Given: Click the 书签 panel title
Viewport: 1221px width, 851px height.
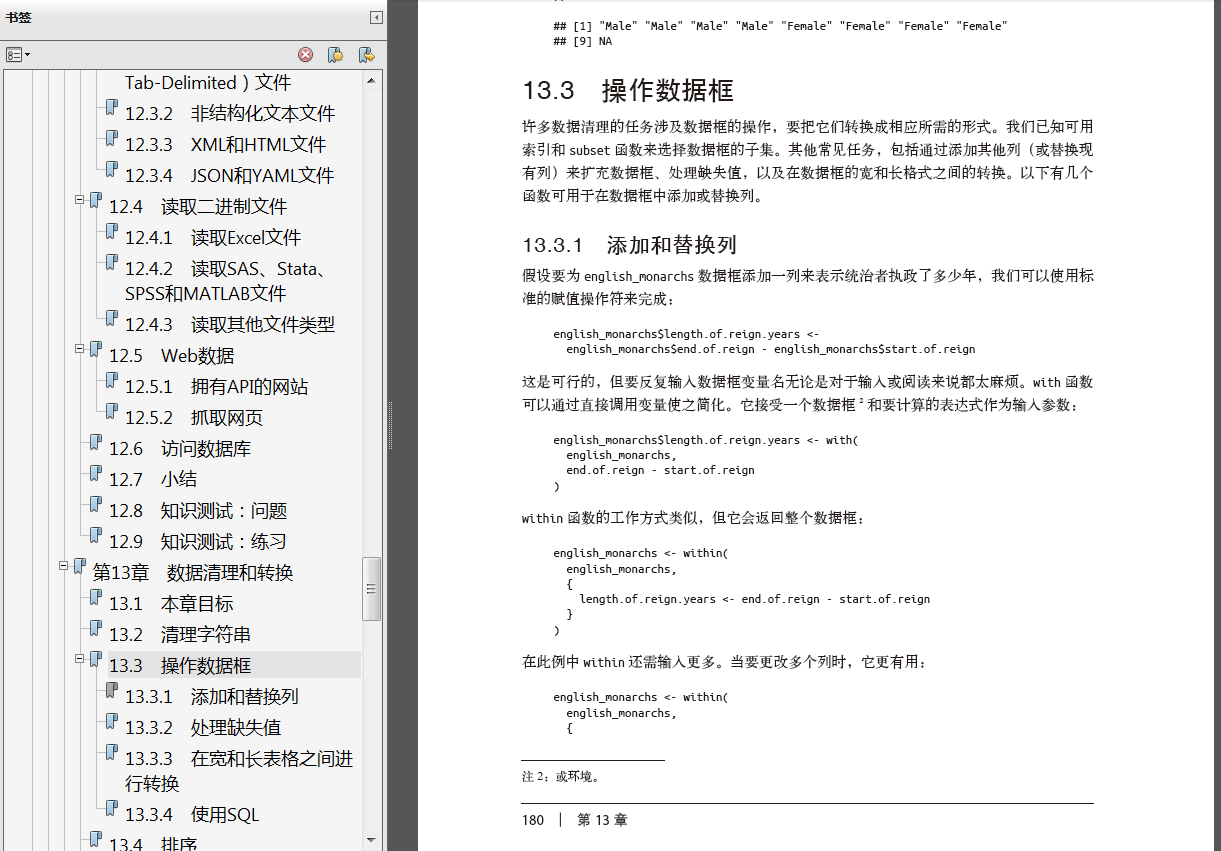Looking at the screenshot, I should point(17,17).
